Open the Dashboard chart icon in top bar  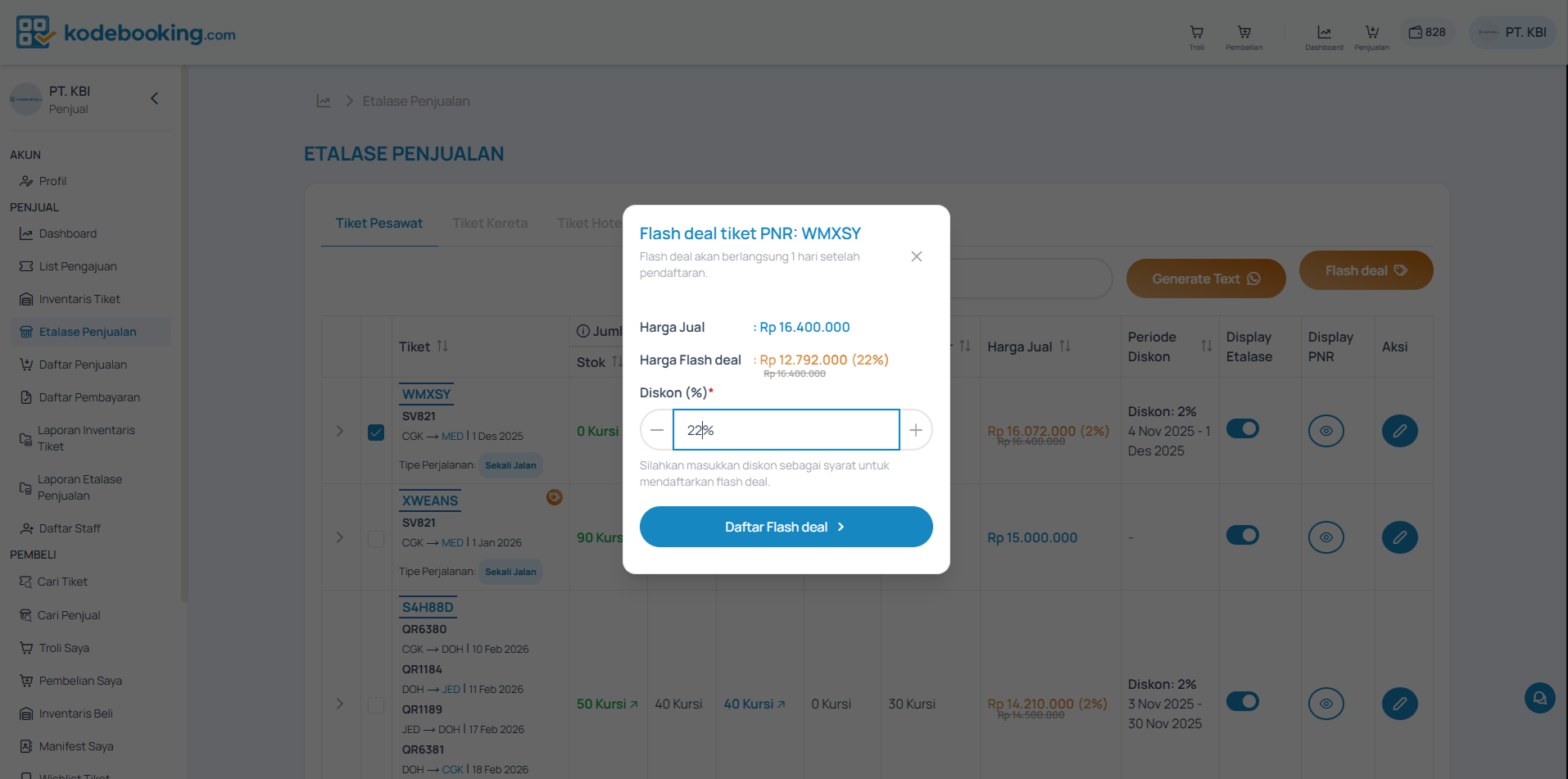[x=1324, y=33]
